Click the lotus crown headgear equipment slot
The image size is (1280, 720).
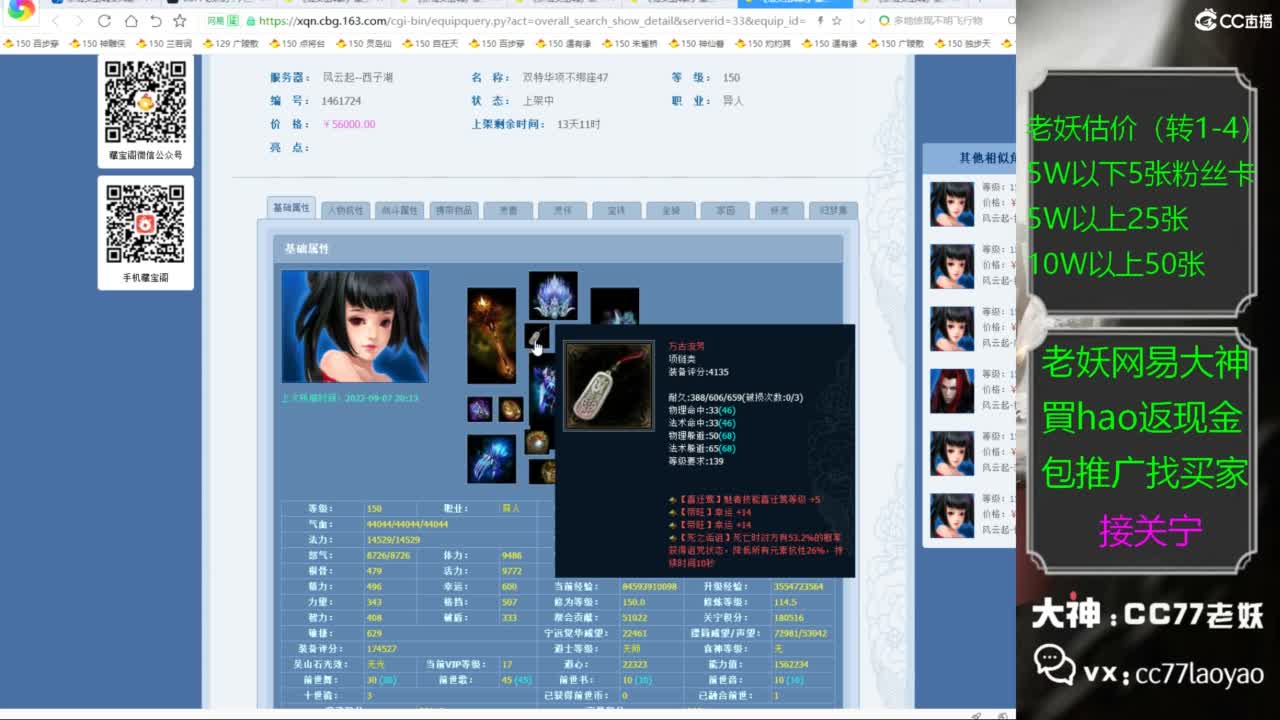click(x=553, y=296)
